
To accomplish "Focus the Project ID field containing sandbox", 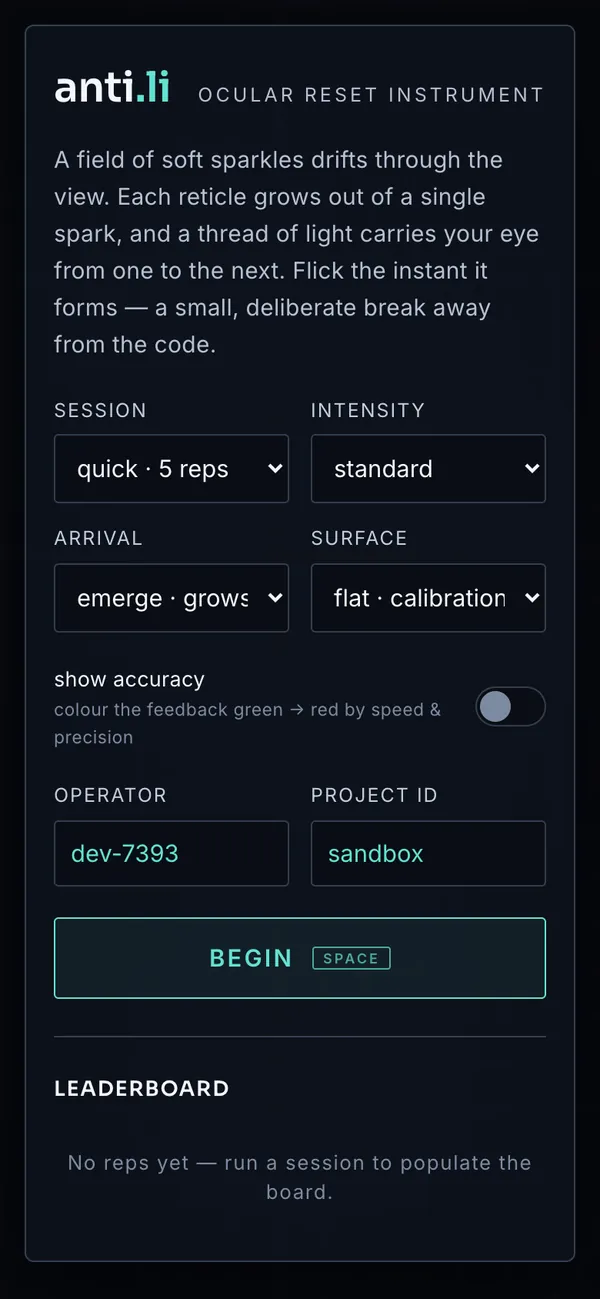I will pyautogui.click(x=428, y=853).
